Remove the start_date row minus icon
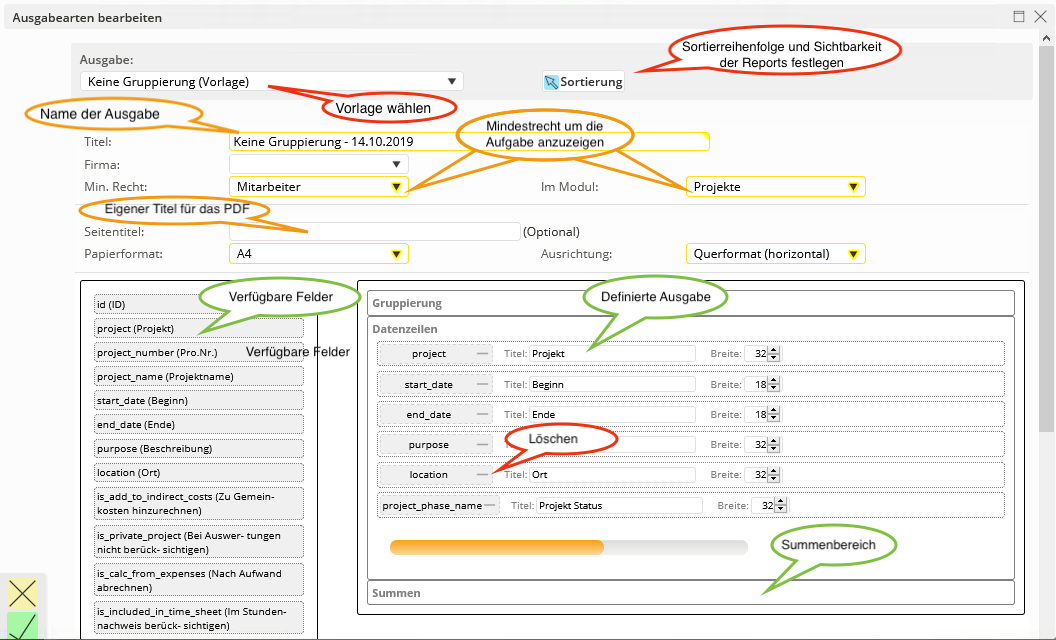 coord(483,385)
